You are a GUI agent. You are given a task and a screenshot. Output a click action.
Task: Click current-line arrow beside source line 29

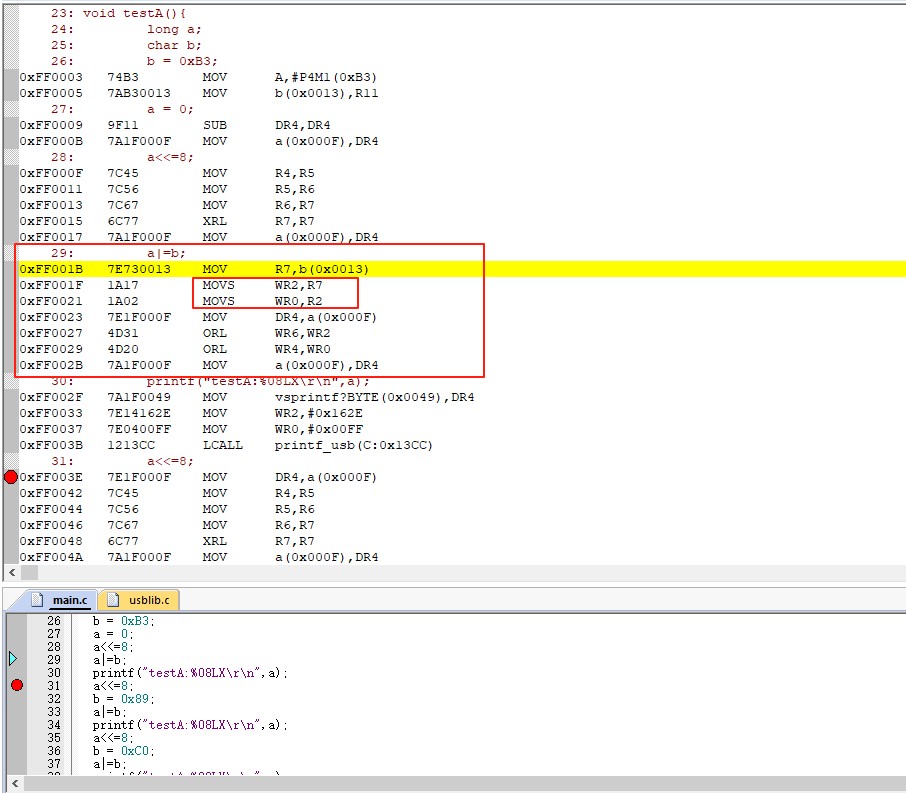pyautogui.click(x=13, y=658)
